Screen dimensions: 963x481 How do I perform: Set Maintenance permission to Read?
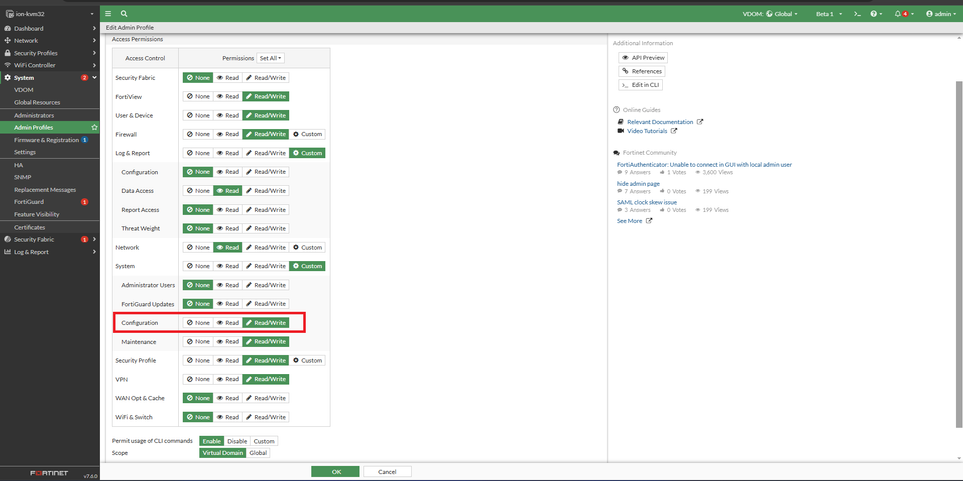227,342
